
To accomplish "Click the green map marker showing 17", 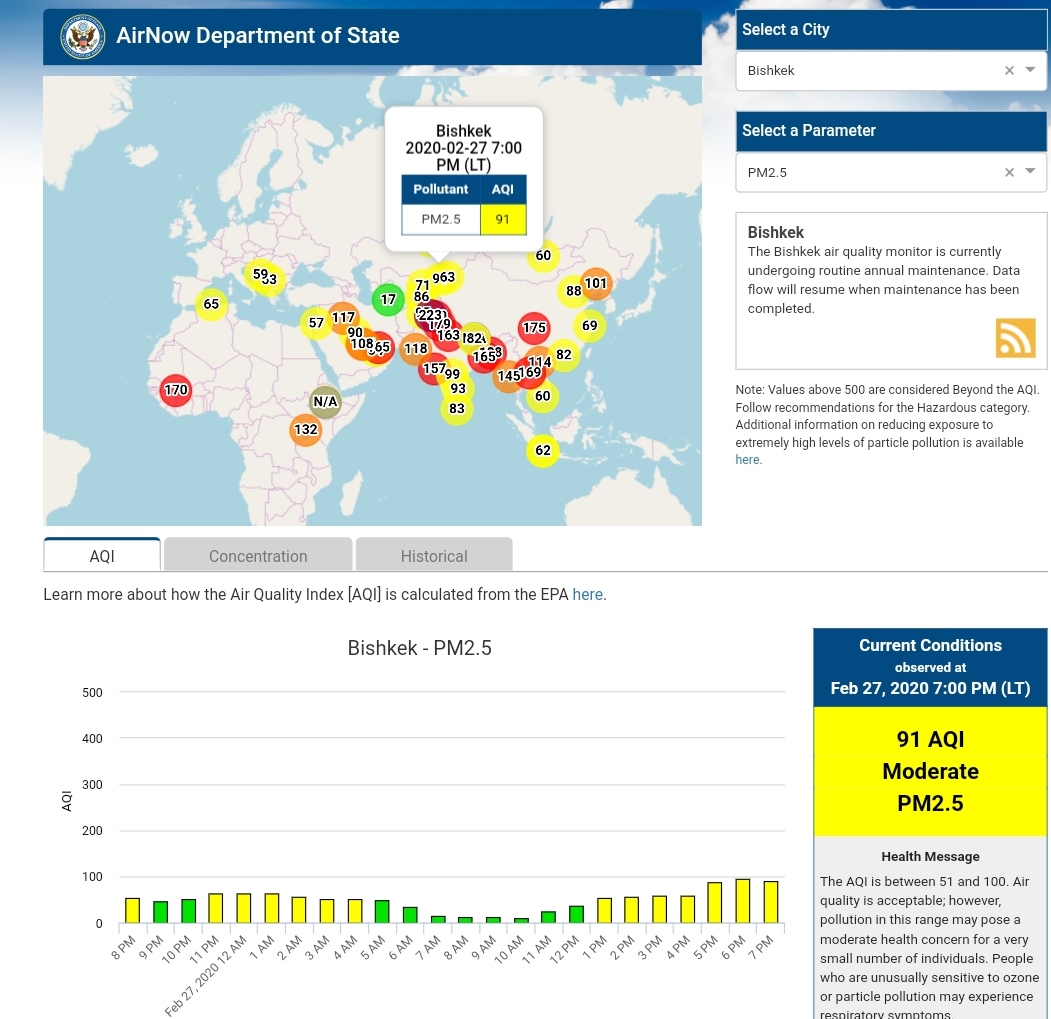I will [x=388, y=299].
